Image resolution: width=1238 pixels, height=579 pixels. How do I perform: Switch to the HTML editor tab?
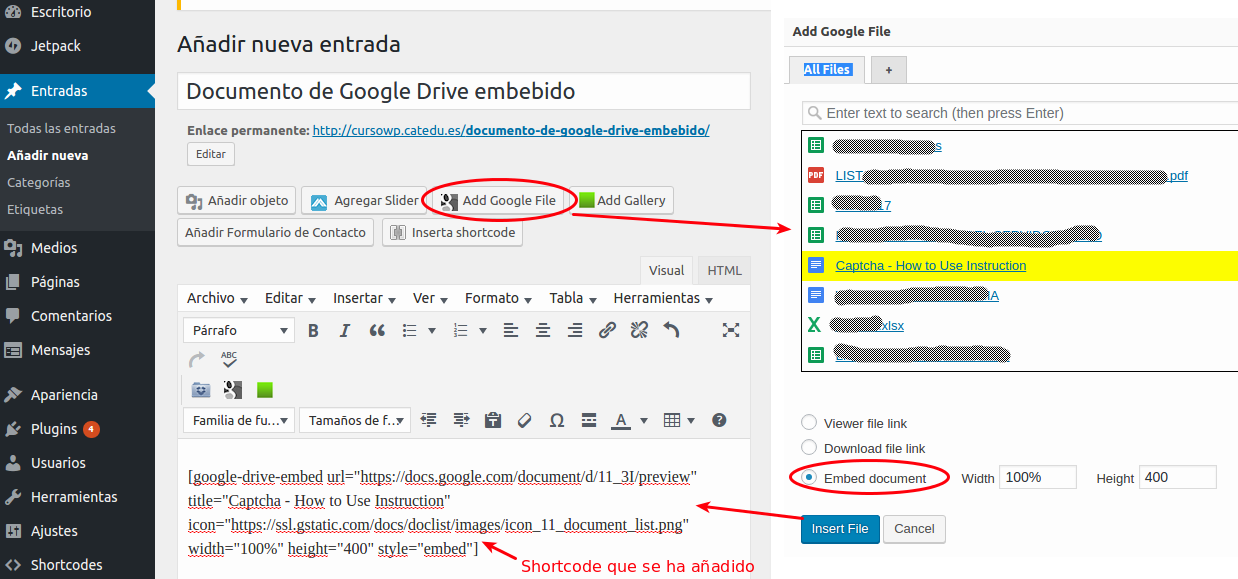coord(725,270)
